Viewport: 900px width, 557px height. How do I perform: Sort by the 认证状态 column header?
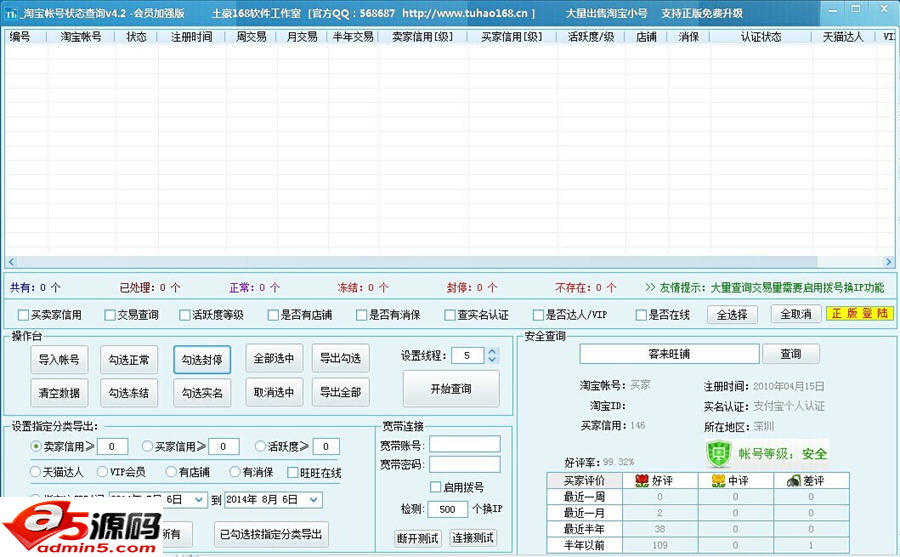760,37
